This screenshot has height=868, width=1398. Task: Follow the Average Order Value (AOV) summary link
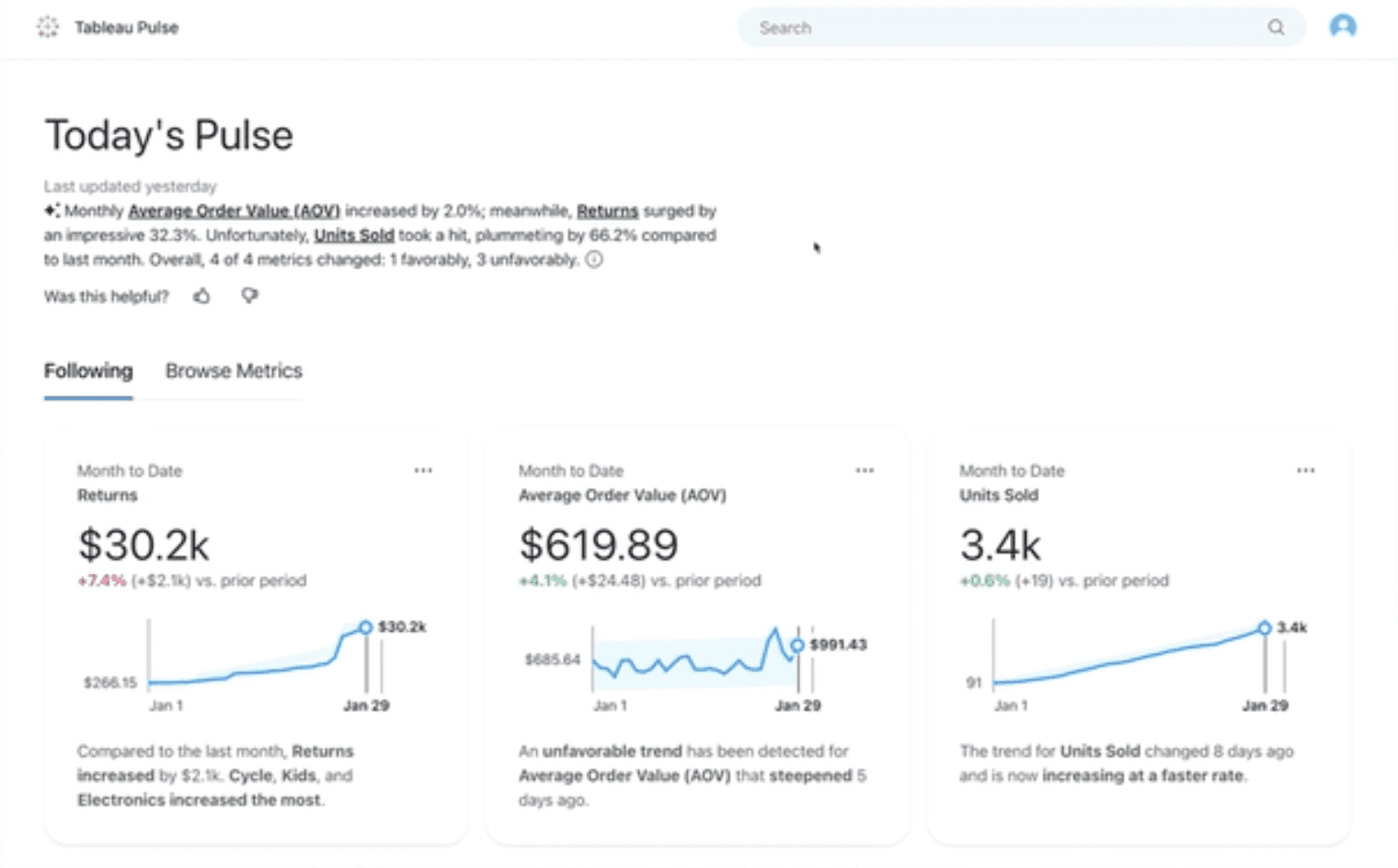coord(235,211)
